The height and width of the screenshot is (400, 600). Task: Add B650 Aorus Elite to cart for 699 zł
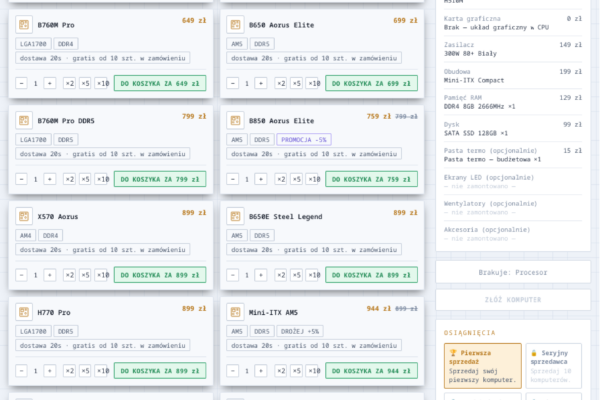coord(371,83)
